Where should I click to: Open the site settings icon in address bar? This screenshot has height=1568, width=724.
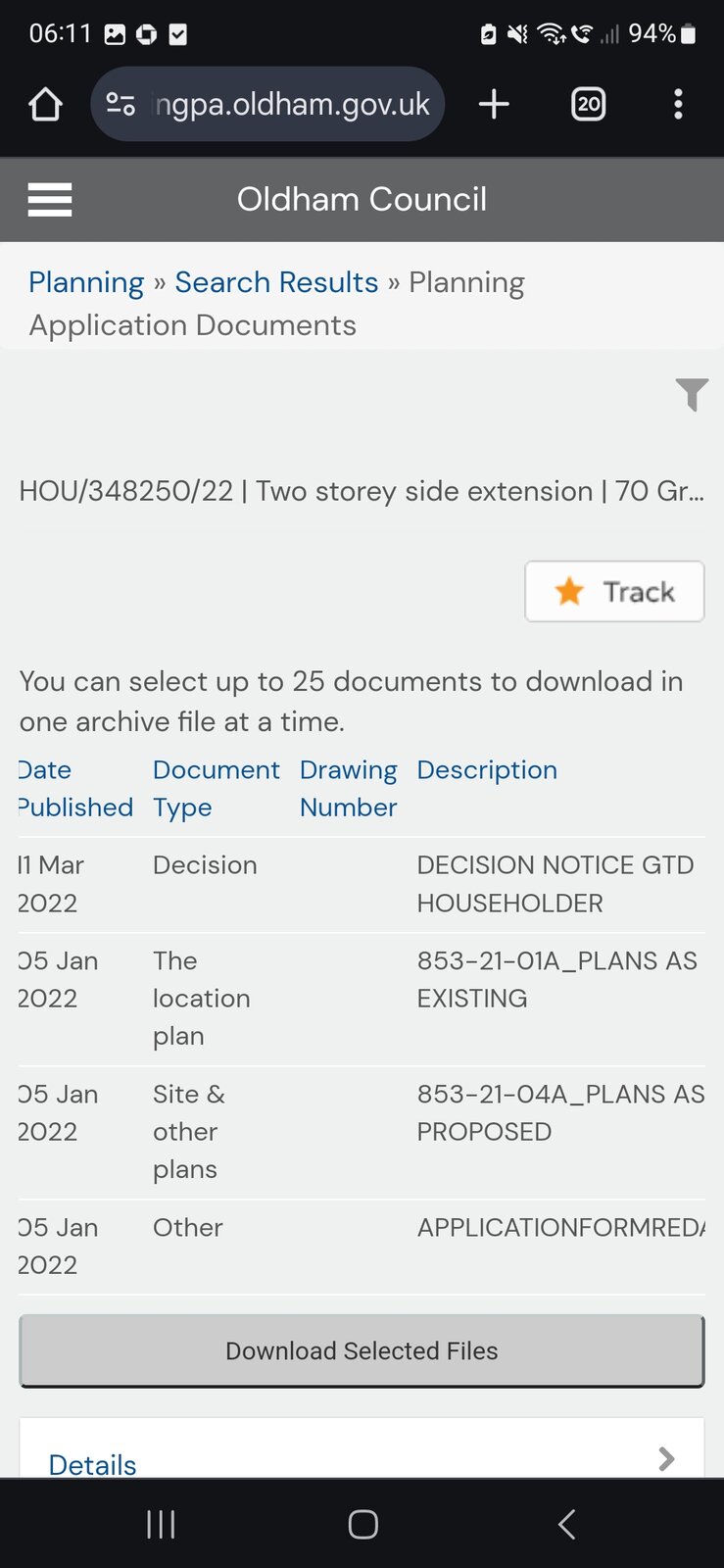pyautogui.click(x=121, y=104)
